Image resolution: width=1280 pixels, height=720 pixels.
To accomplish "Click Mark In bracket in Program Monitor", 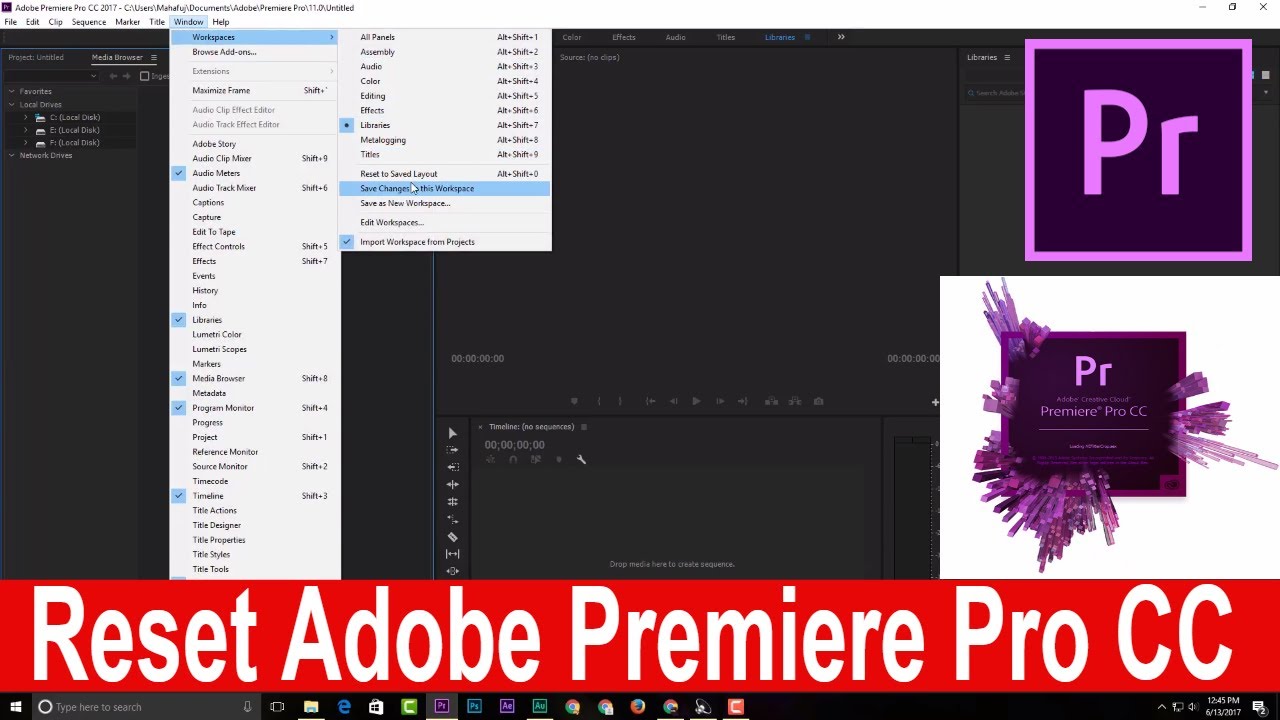I will point(599,401).
